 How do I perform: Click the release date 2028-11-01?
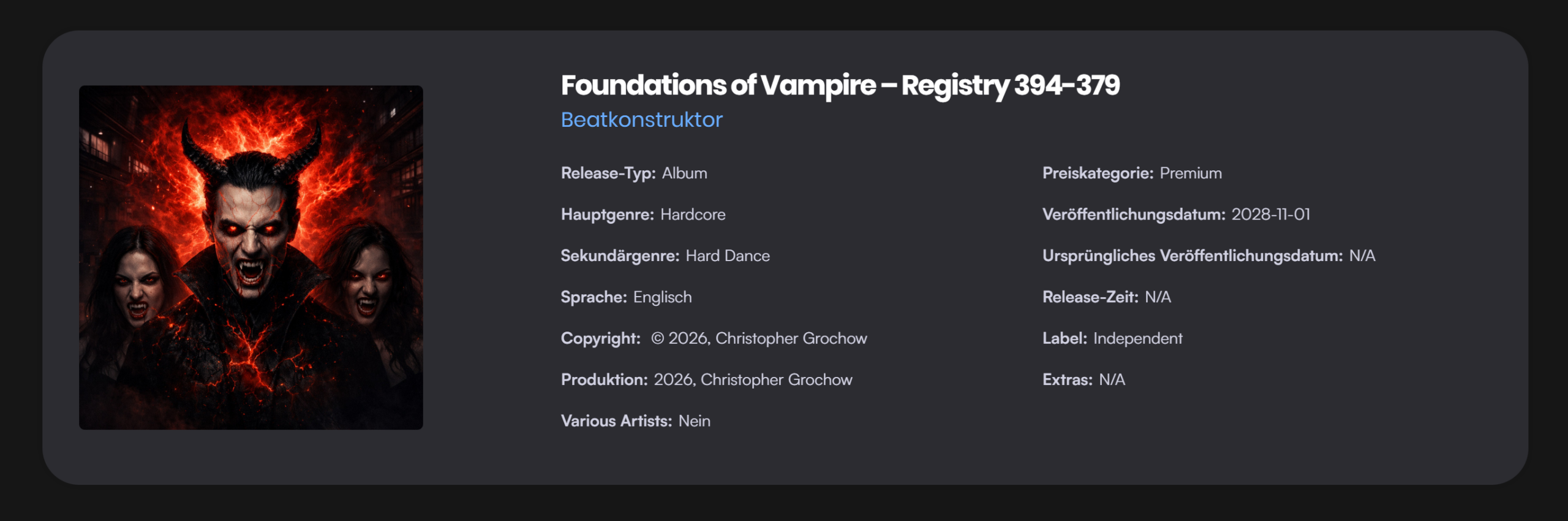[1270, 215]
